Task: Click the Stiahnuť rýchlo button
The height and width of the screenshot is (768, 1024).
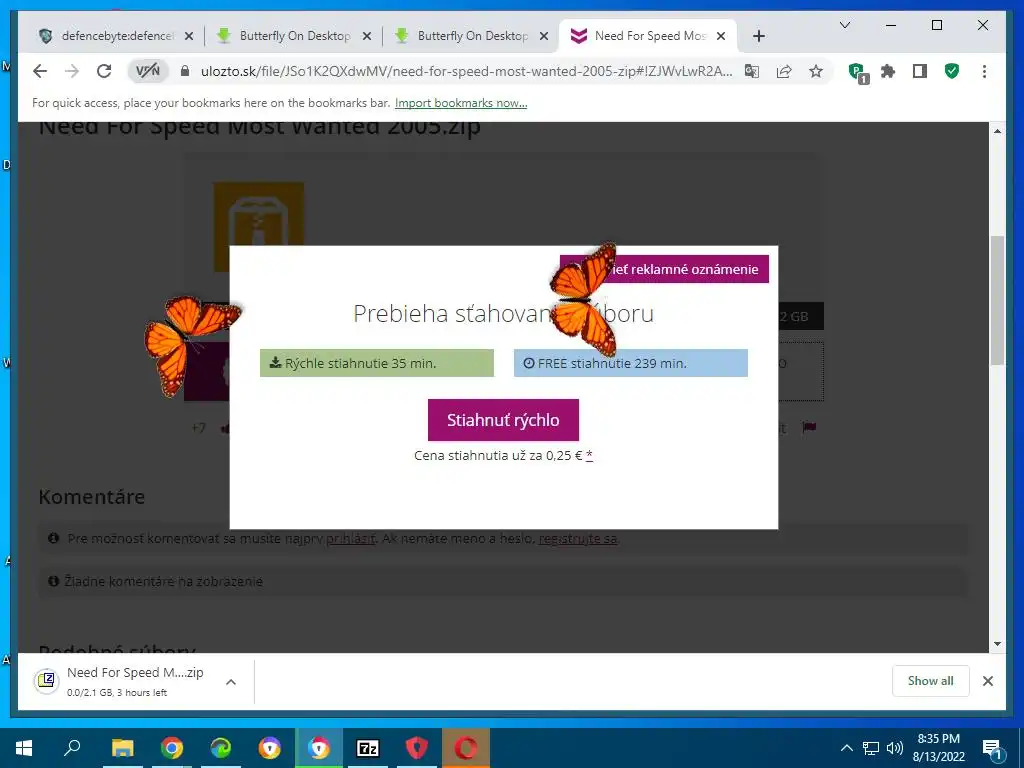Action: tap(503, 420)
